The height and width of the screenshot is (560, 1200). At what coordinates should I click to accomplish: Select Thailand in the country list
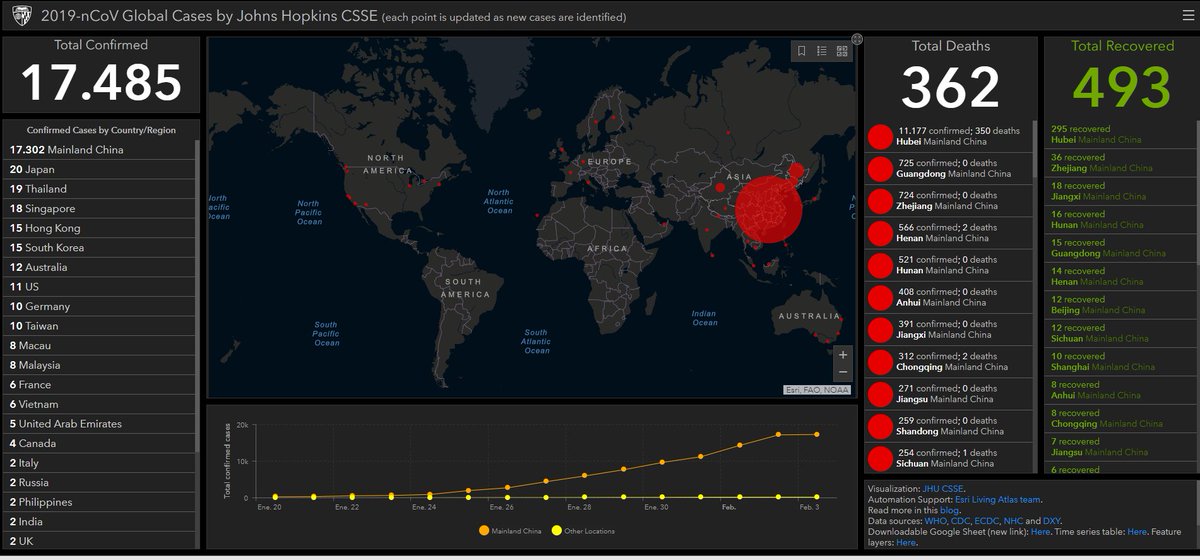coord(98,189)
